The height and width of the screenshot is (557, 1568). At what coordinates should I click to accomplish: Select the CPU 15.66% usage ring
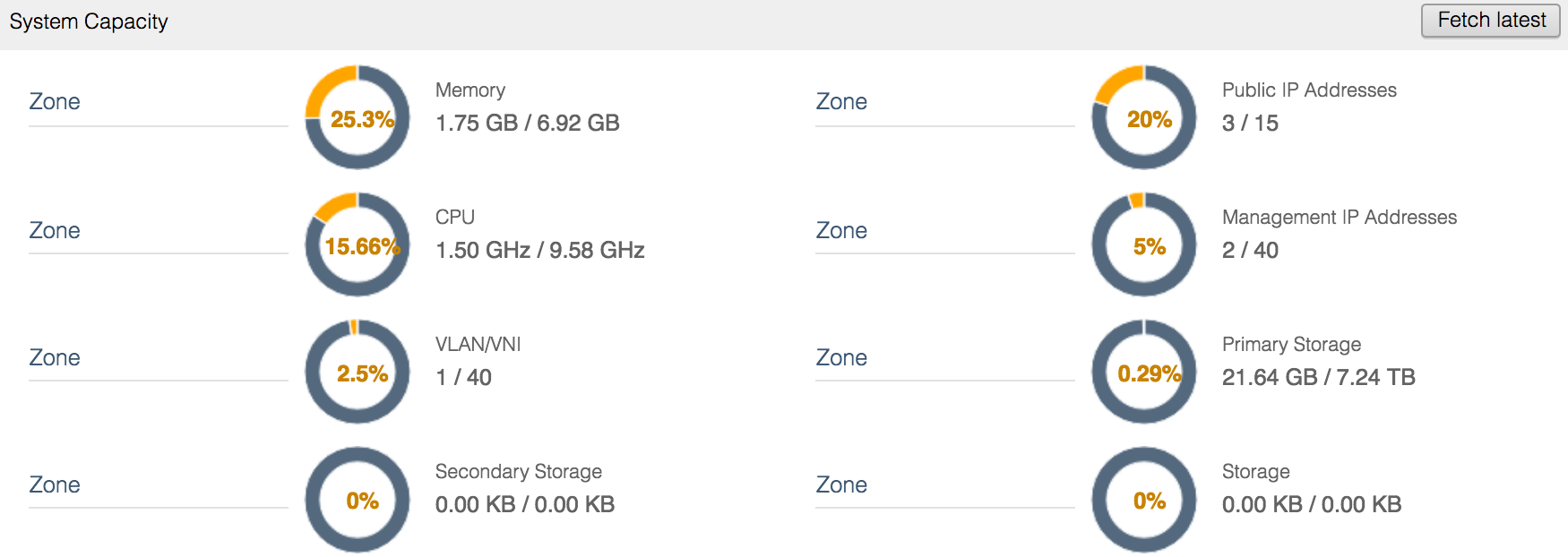[x=358, y=244]
